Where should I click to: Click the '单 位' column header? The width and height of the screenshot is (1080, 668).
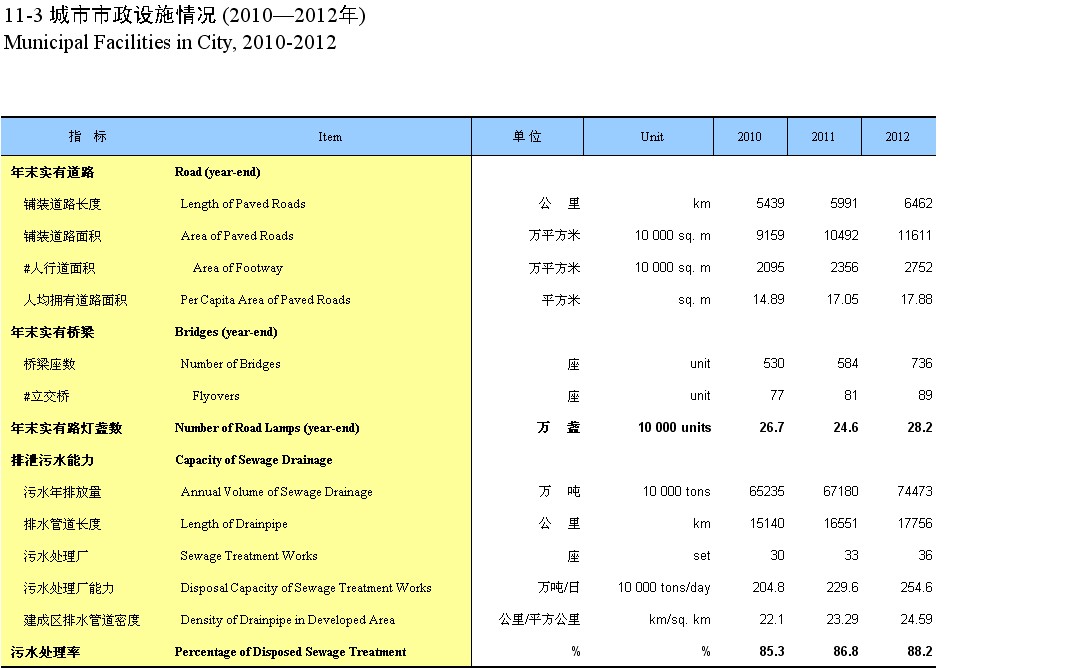click(527, 136)
